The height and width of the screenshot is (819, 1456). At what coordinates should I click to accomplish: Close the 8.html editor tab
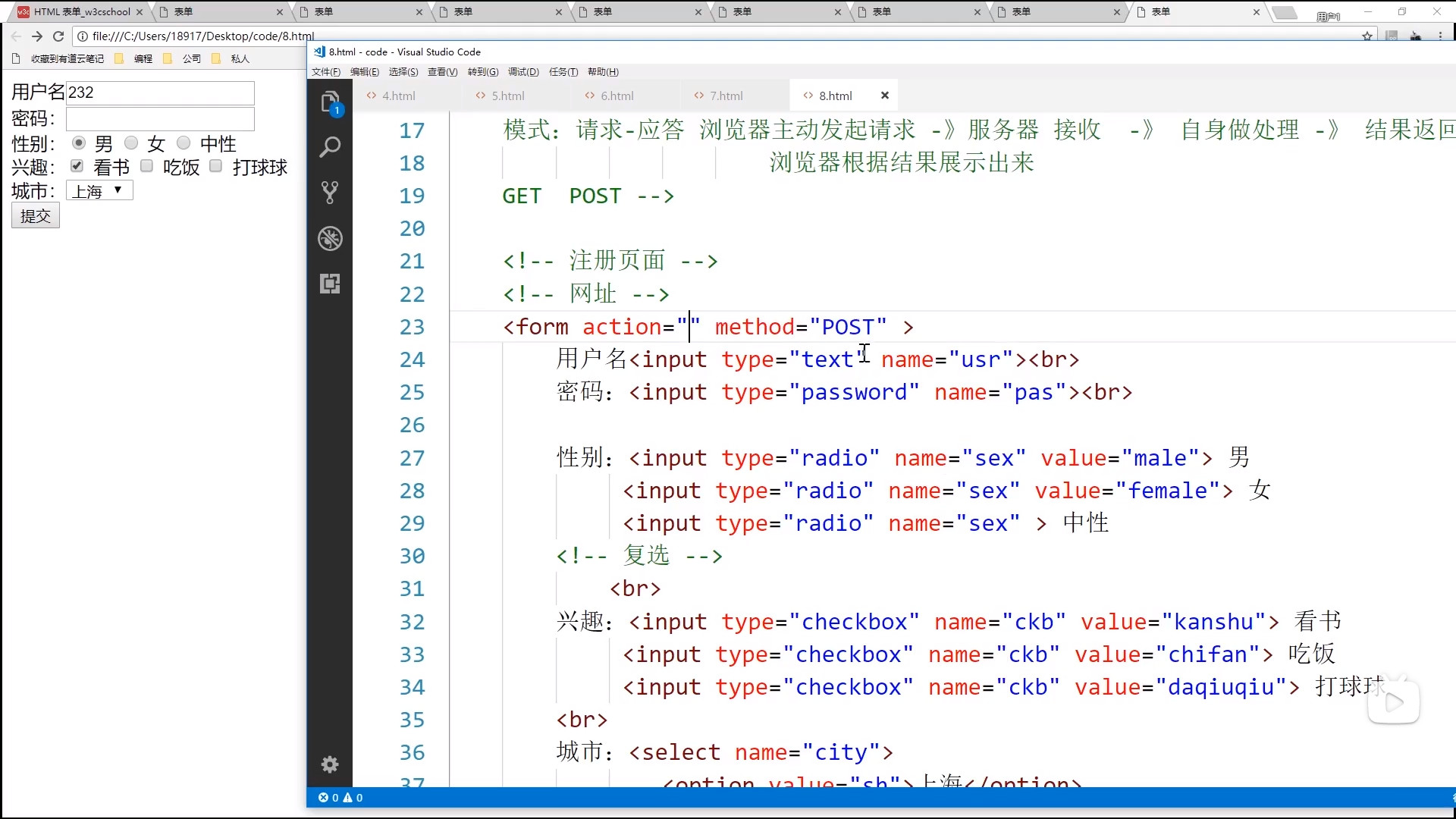884,96
